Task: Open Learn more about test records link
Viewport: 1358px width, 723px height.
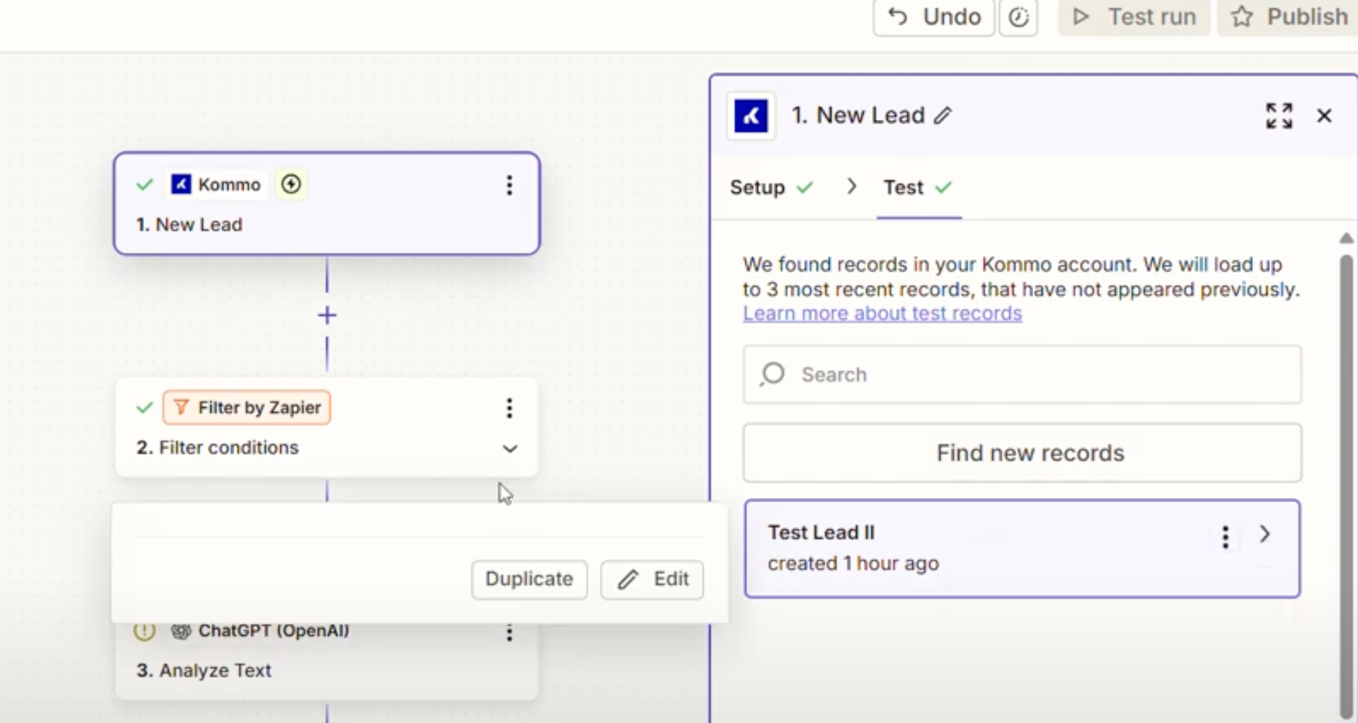Action: [x=882, y=313]
